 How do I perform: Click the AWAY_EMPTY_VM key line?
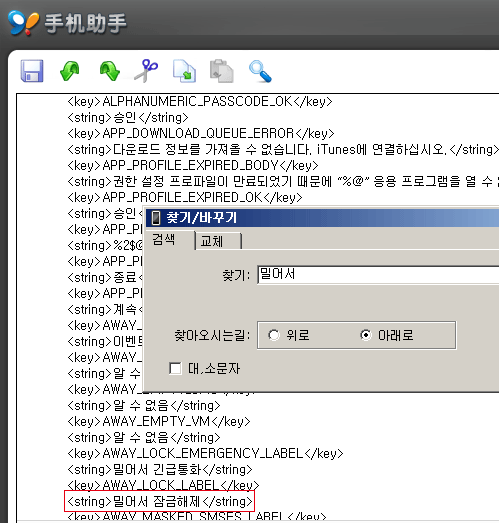159,422
